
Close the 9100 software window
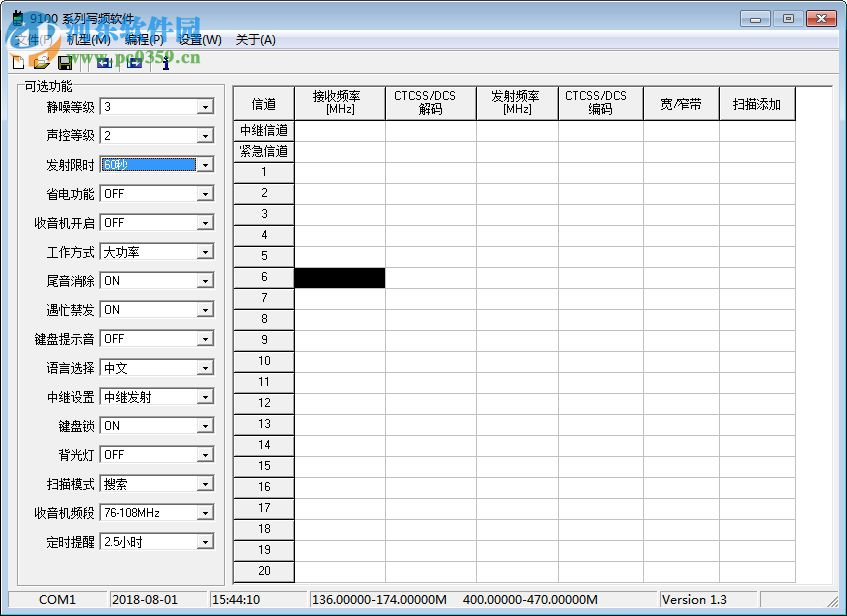click(x=821, y=19)
